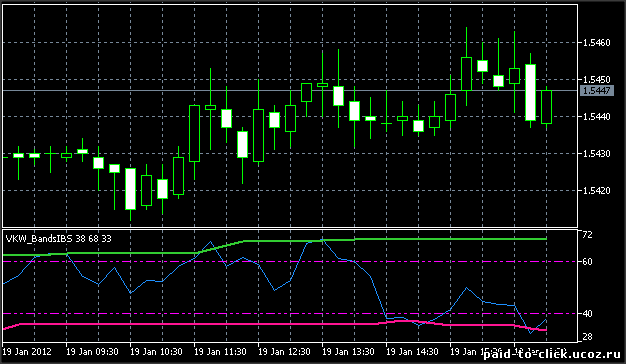Select the 19 Jan 14:30 time marker

coord(412,352)
